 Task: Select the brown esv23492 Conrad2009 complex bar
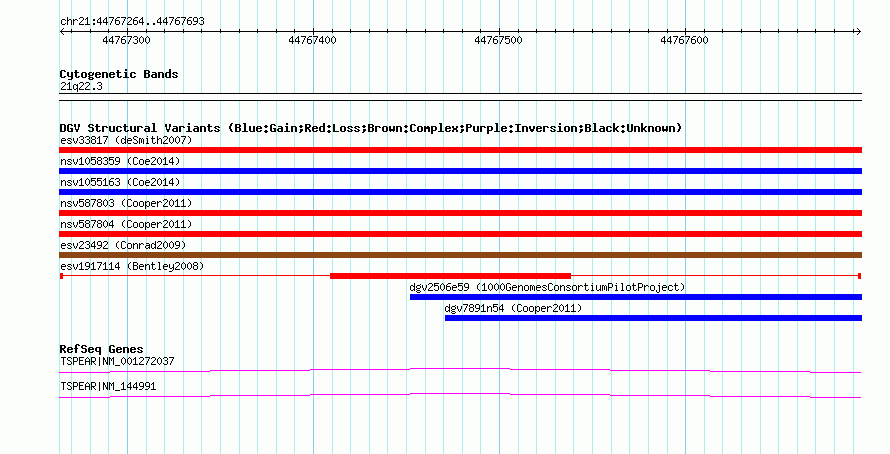[x=460, y=255]
